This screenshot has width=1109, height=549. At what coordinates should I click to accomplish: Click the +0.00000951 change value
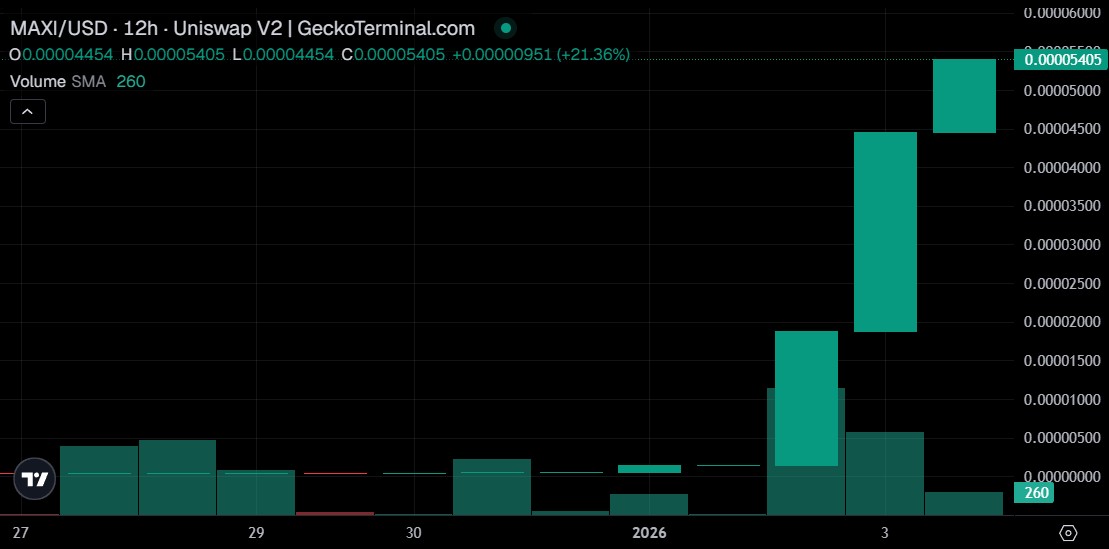tap(501, 54)
